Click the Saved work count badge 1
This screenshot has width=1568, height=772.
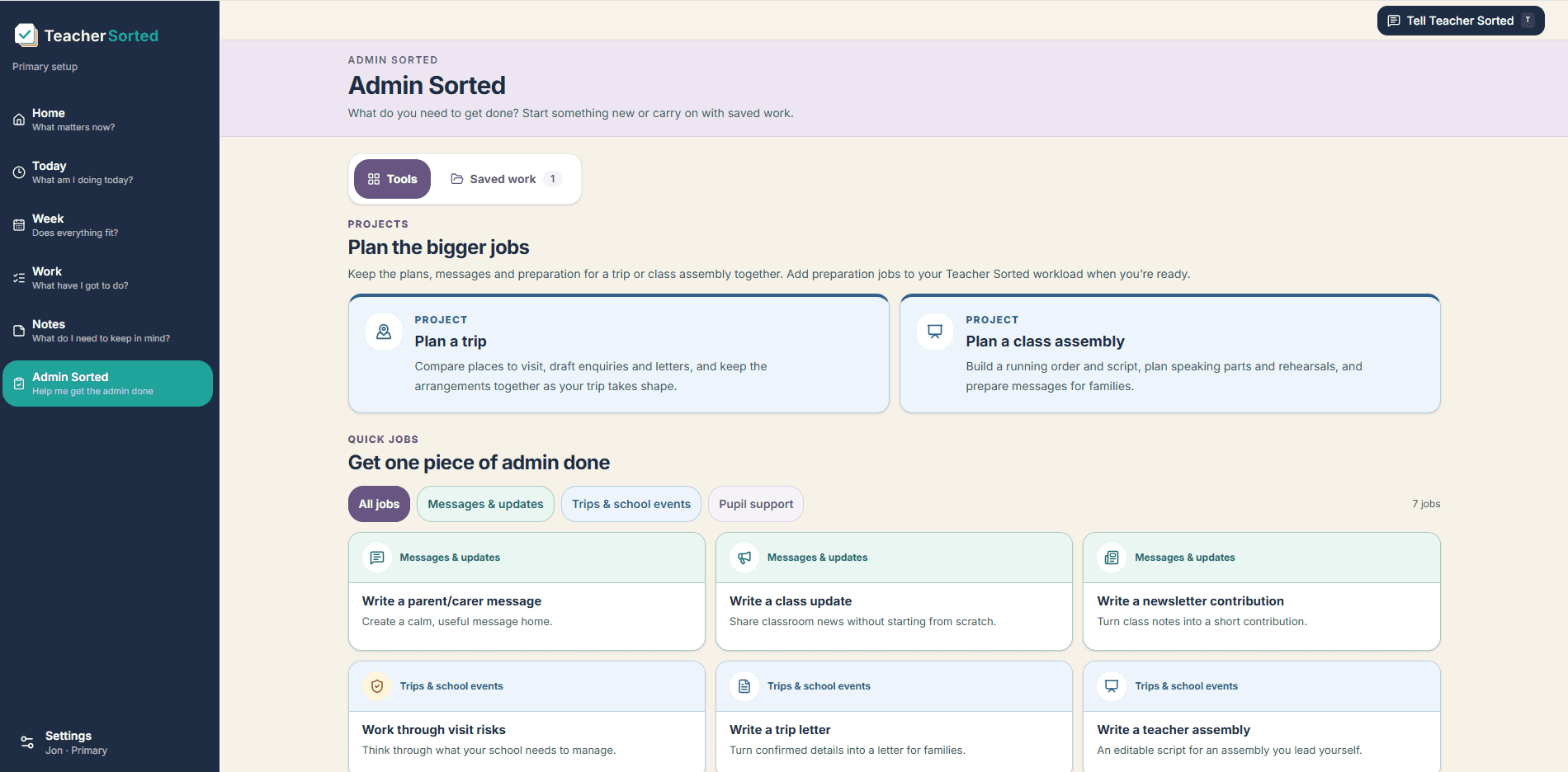point(553,179)
